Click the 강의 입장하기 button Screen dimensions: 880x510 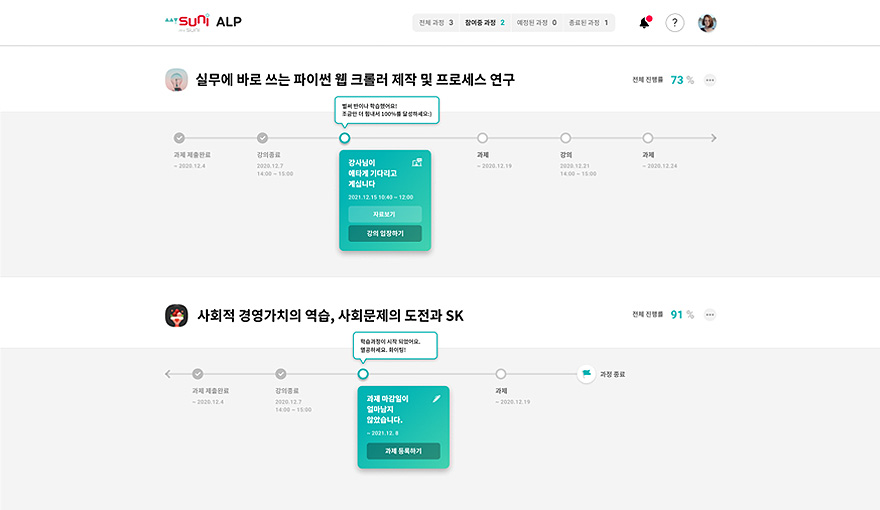coord(385,233)
